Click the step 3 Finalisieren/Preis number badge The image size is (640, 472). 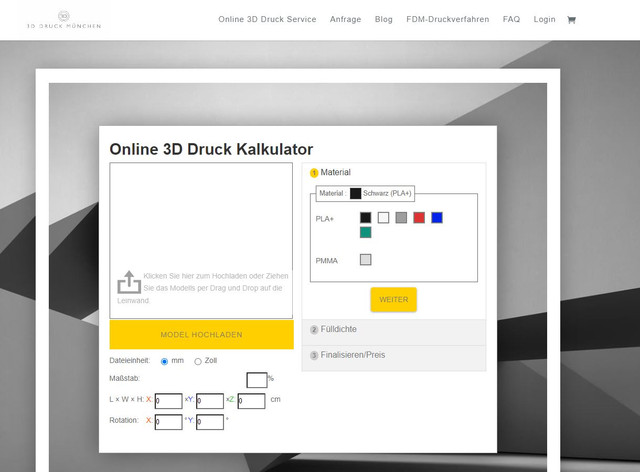314,355
